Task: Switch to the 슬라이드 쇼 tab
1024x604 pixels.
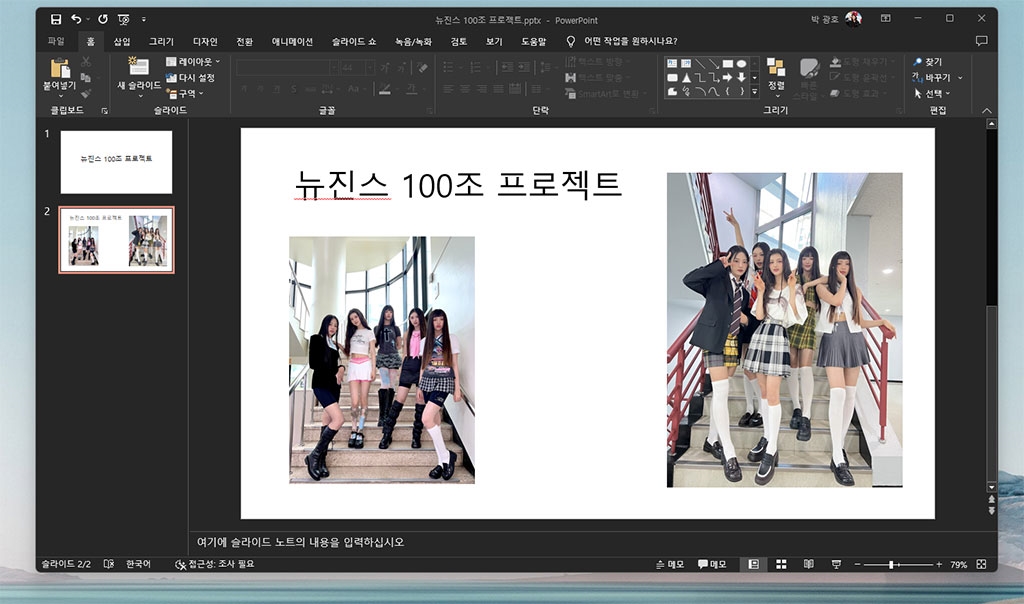Action: pyautogui.click(x=354, y=41)
